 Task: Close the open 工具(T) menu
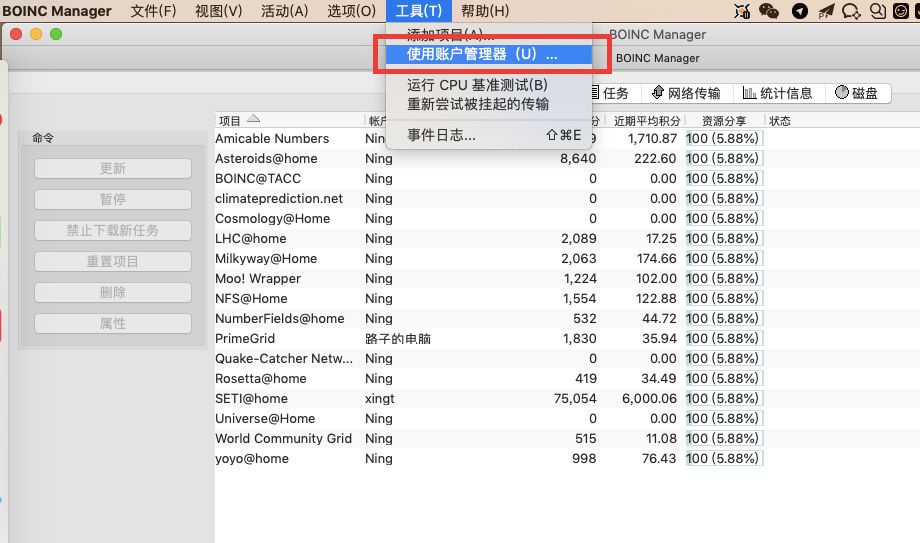[x=418, y=11]
